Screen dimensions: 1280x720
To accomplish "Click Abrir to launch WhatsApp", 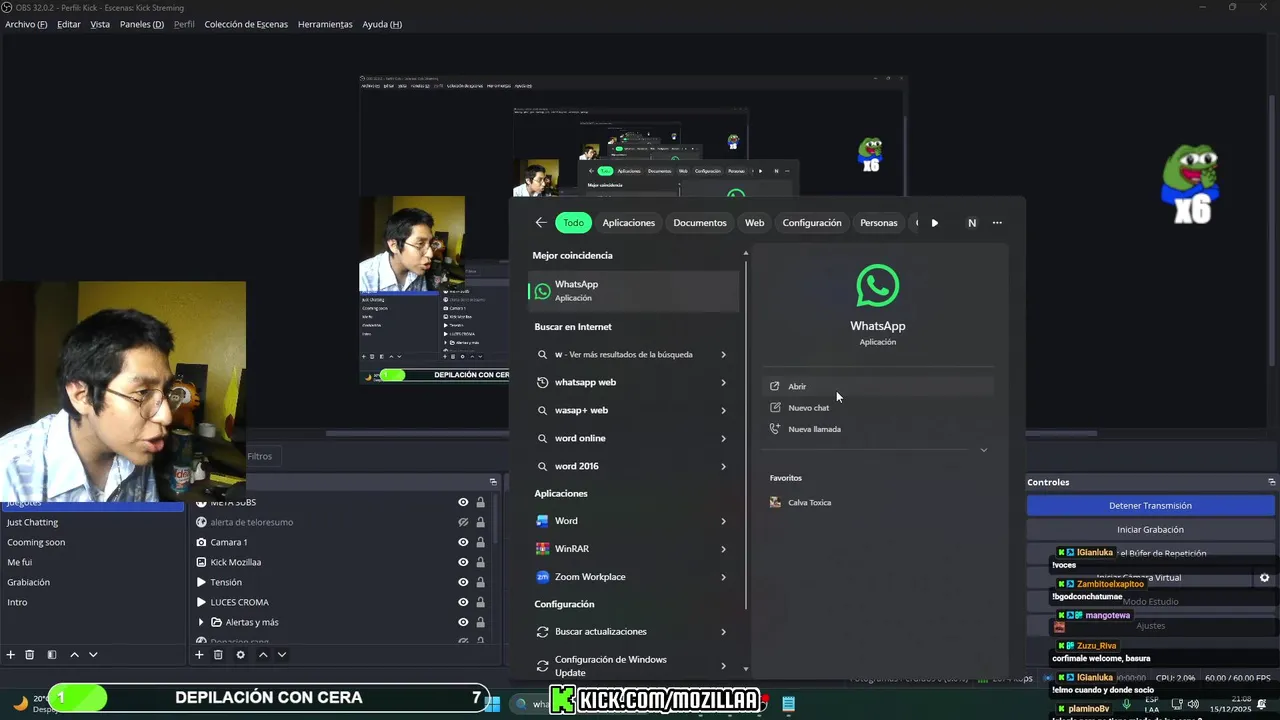I will tap(878, 386).
